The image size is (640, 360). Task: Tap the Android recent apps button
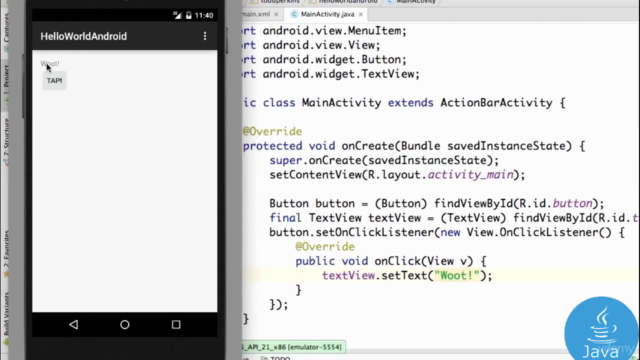(x=176, y=324)
